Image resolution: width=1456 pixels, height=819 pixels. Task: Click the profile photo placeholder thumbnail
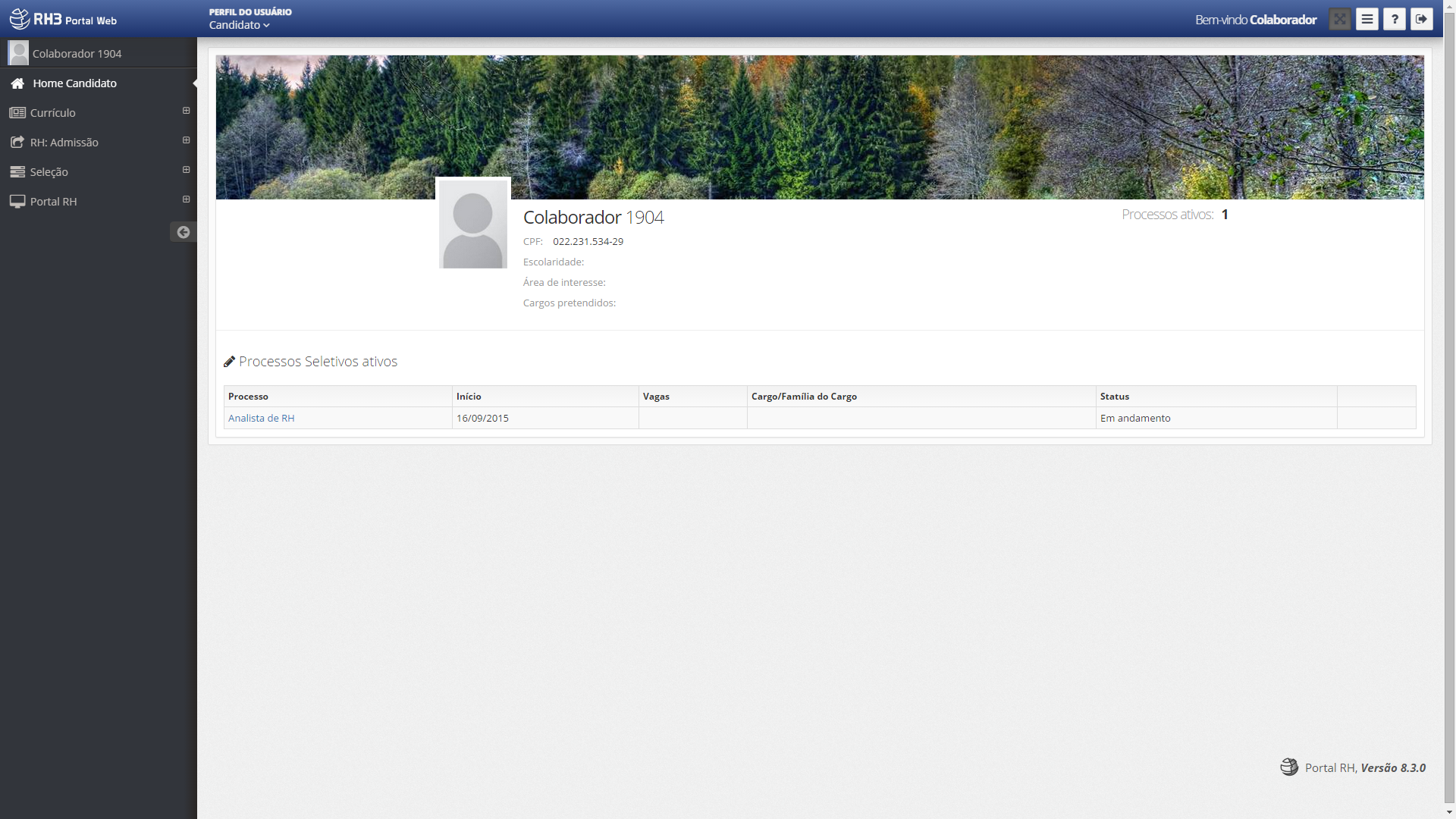472,224
